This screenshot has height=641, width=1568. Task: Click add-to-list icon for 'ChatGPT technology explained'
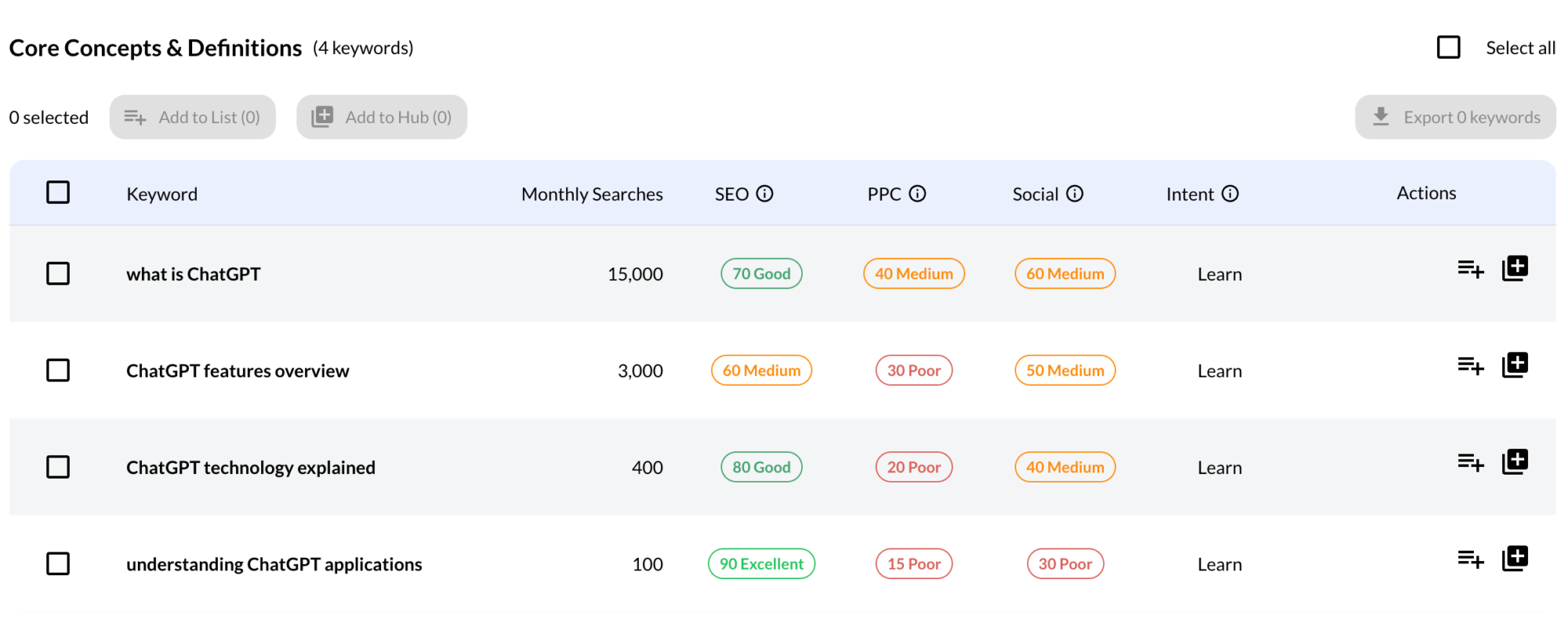tap(1470, 462)
